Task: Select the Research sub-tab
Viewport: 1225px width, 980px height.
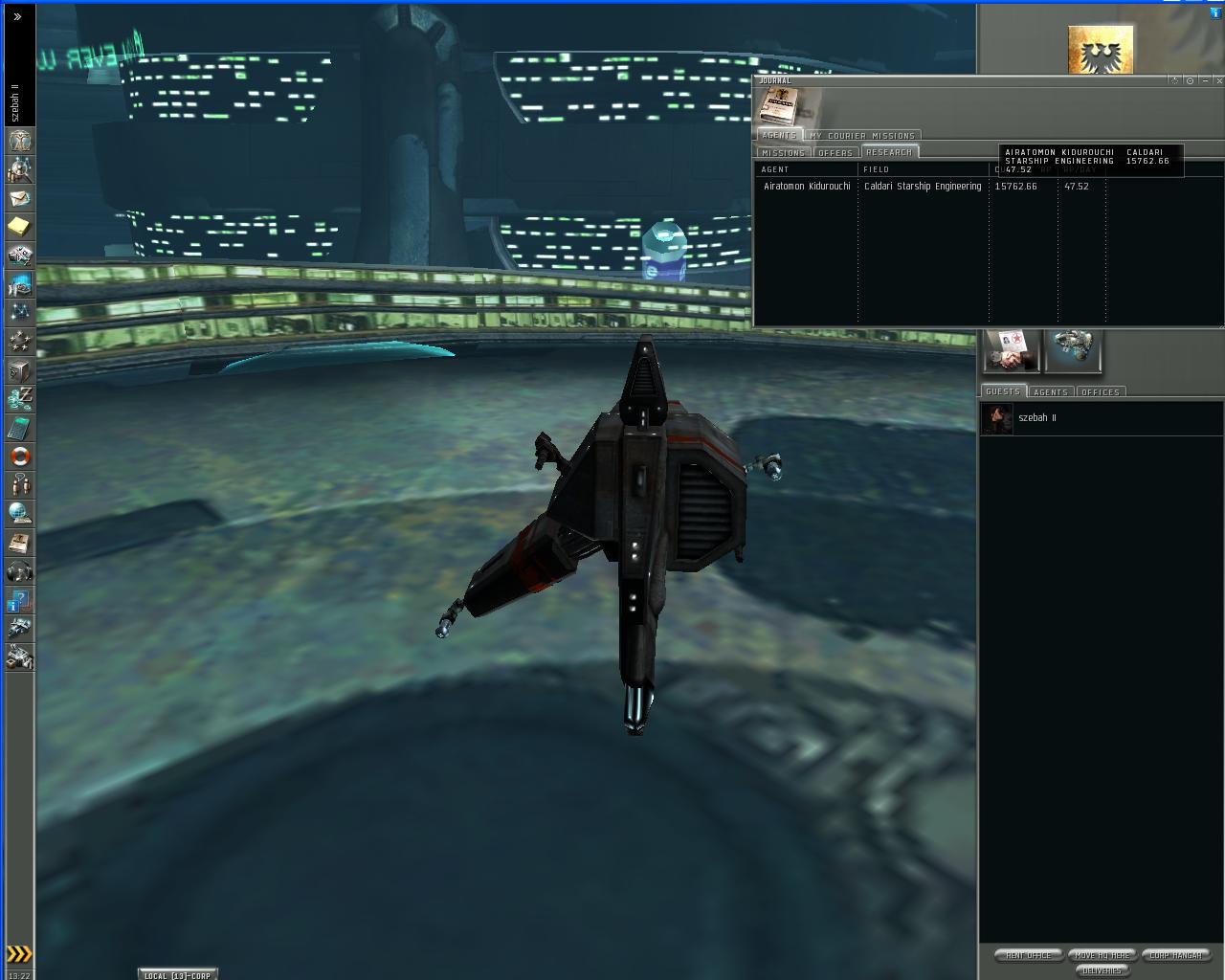Action: point(889,151)
